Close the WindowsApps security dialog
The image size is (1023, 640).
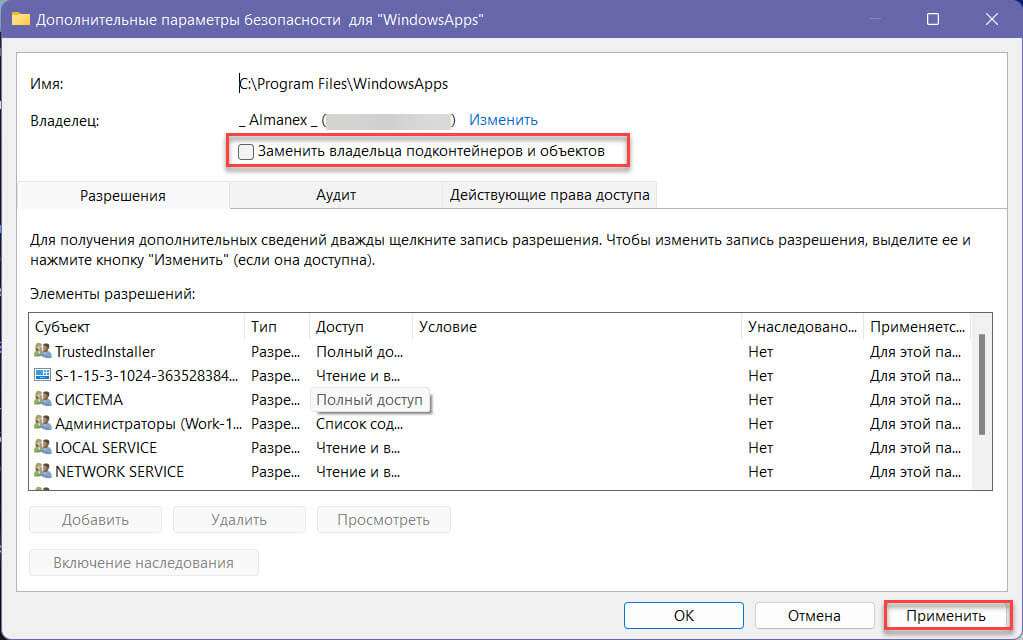click(992, 19)
